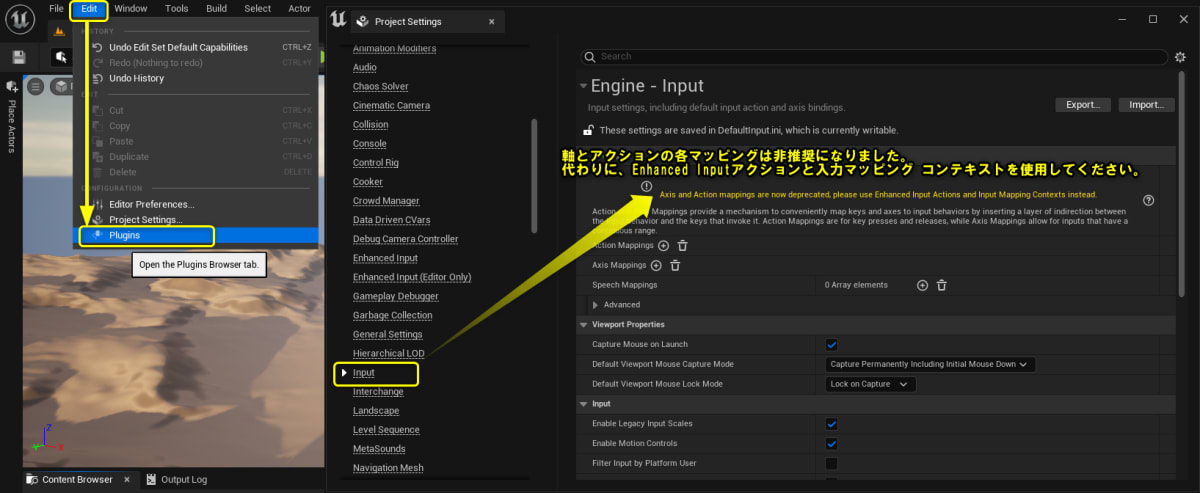Add a new Action Mapping
This screenshot has width=1200, height=493.
point(663,245)
